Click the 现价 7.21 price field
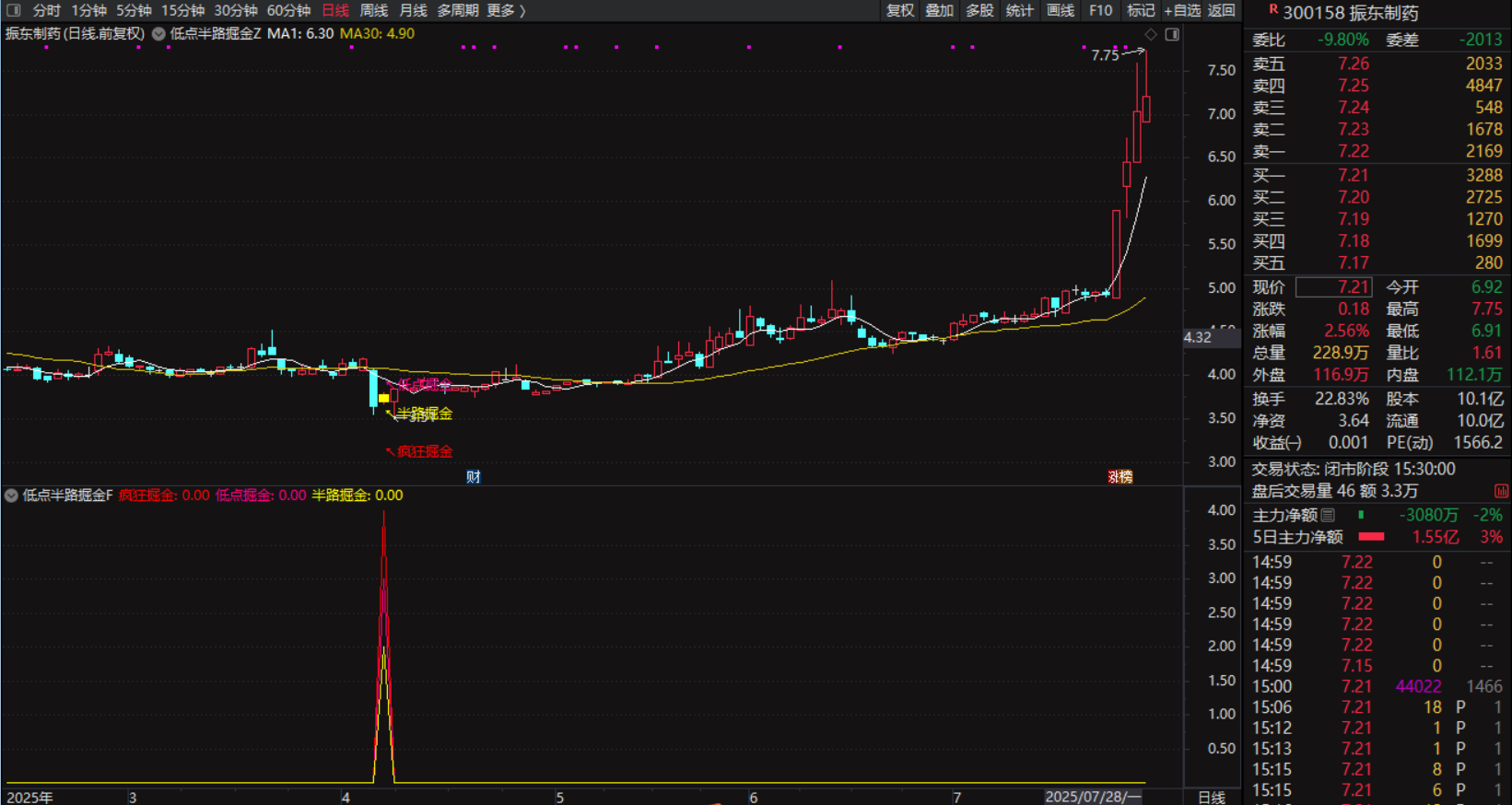This screenshot has height=805, width=1512. [x=1333, y=287]
